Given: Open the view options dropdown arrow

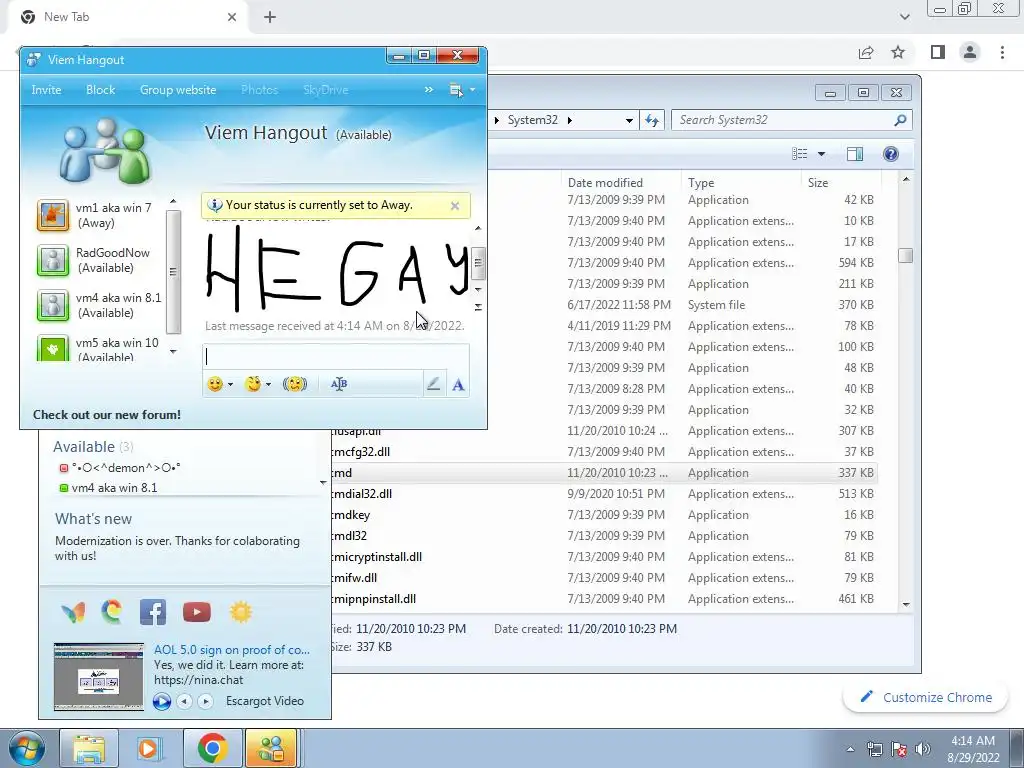Looking at the screenshot, I should (x=822, y=154).
